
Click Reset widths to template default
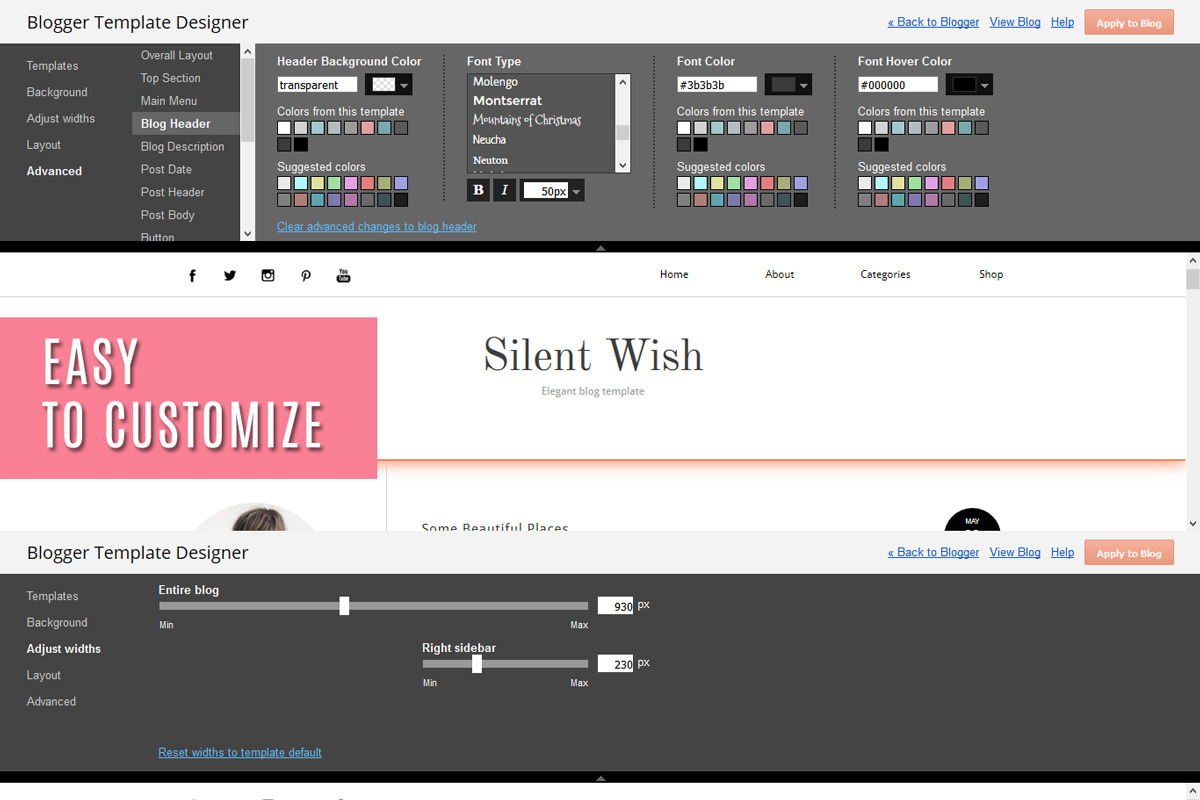tap(240, 752)
